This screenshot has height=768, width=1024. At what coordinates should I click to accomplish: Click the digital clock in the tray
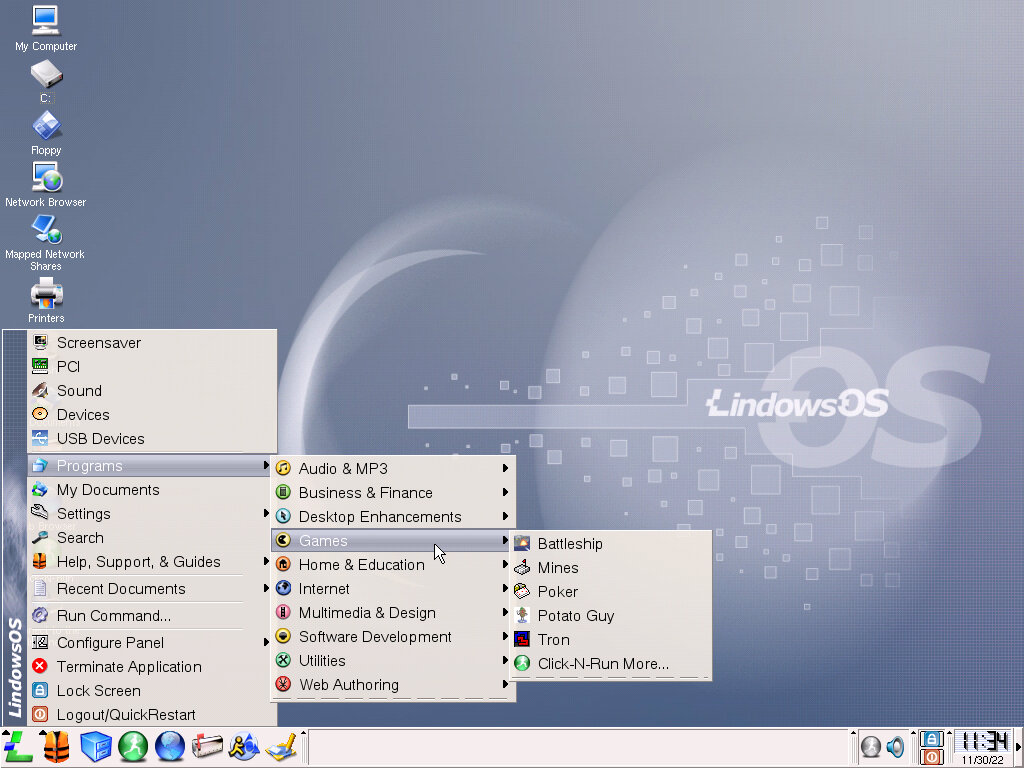pyautogui.click(x=982, y=741)
